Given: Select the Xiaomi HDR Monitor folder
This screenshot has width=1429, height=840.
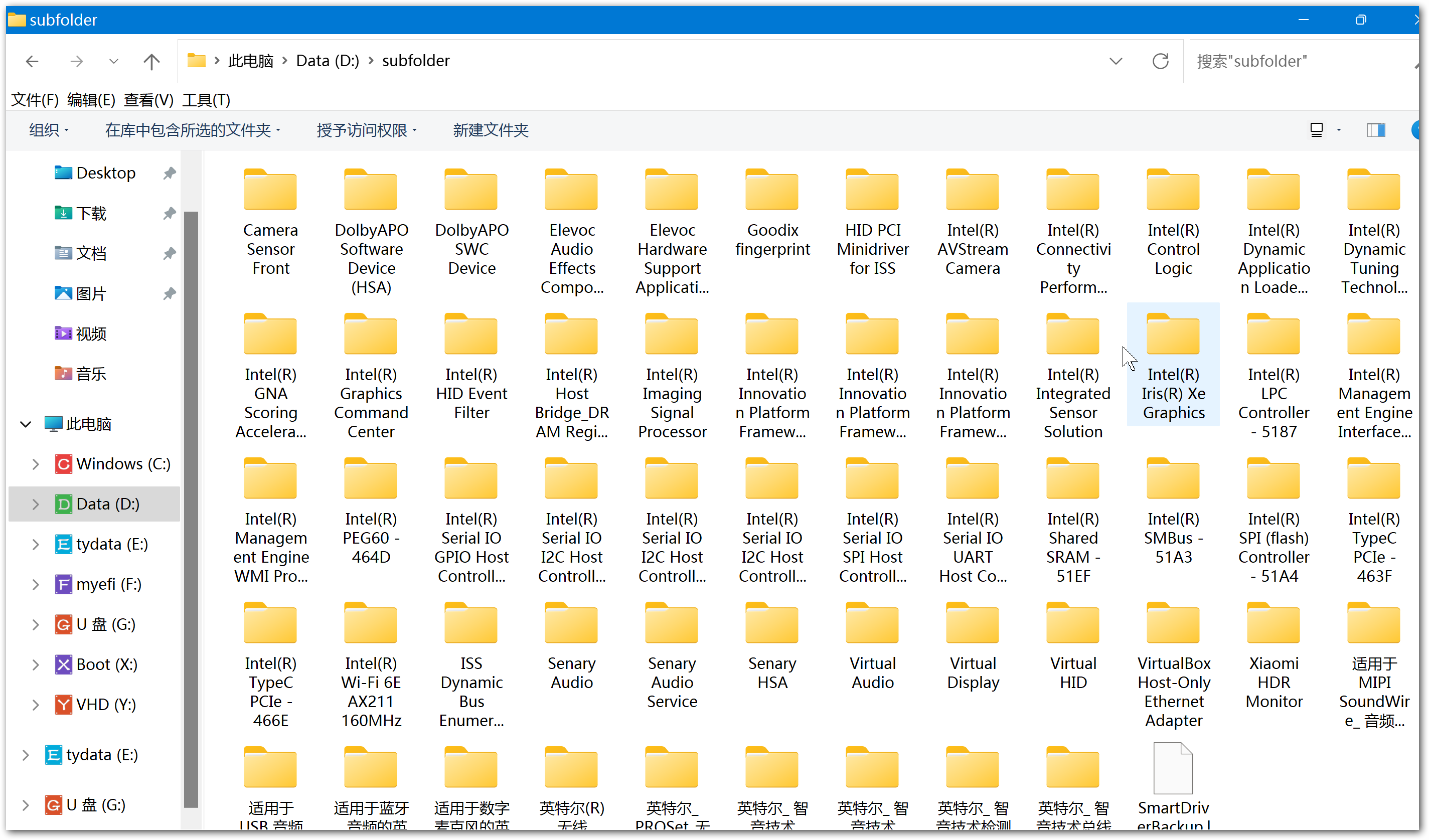Looking at the screenshot, I should 1274,656.
